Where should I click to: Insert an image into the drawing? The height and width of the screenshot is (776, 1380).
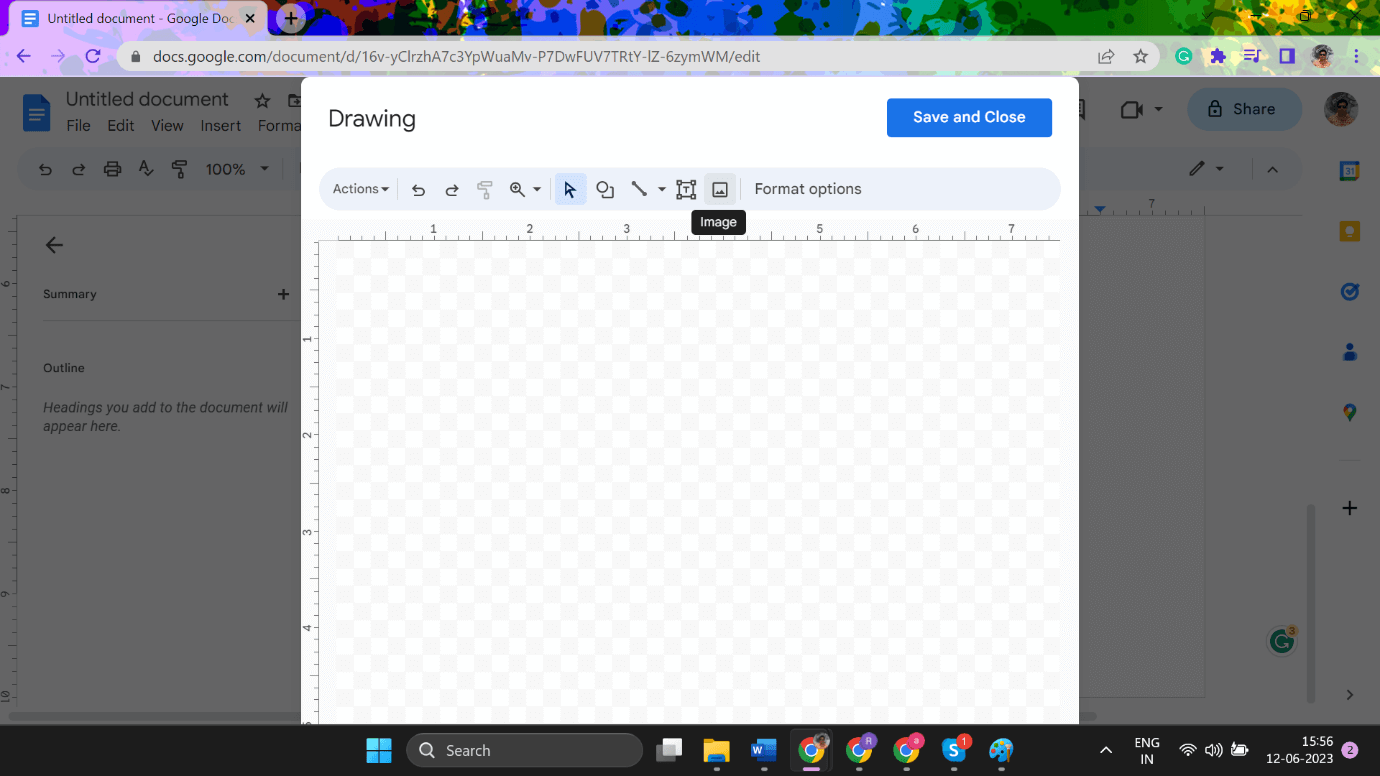coord(719,189)
